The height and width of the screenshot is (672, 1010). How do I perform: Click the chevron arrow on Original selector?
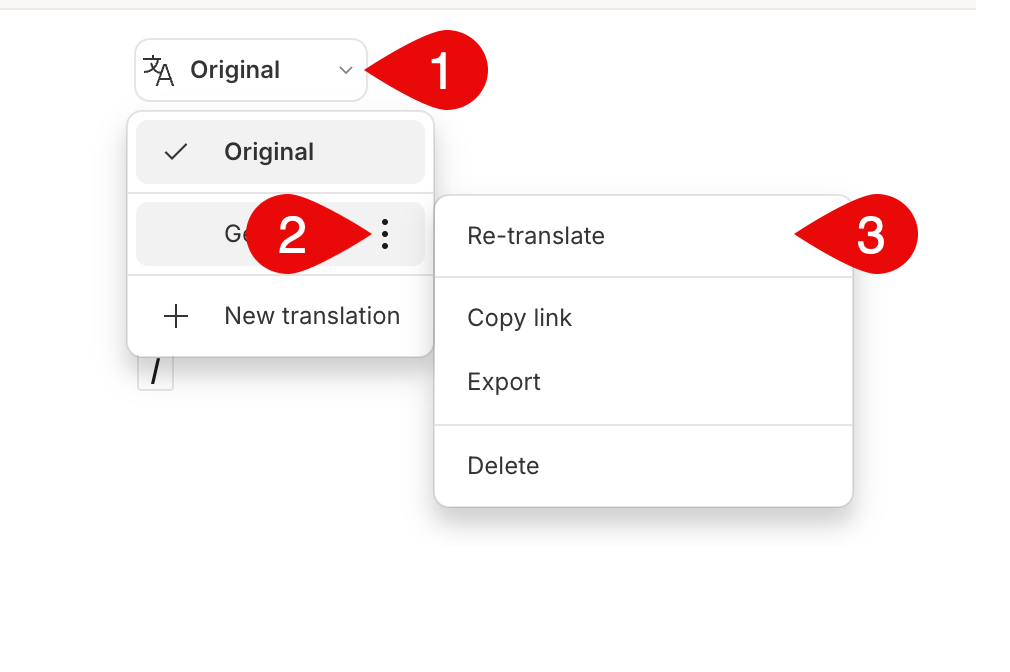point(346,70)
